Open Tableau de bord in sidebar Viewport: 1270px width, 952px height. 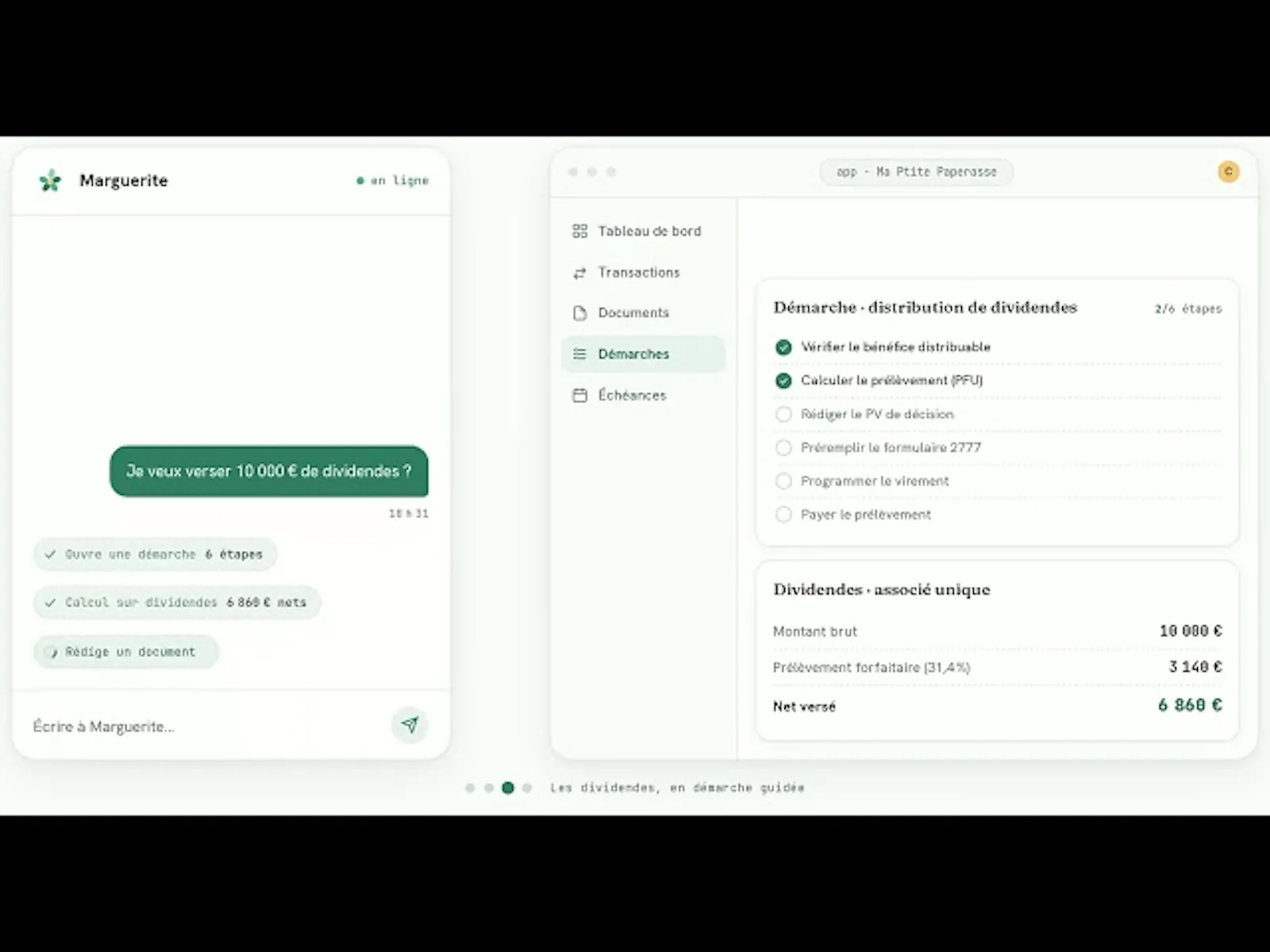tap(643, 231)
